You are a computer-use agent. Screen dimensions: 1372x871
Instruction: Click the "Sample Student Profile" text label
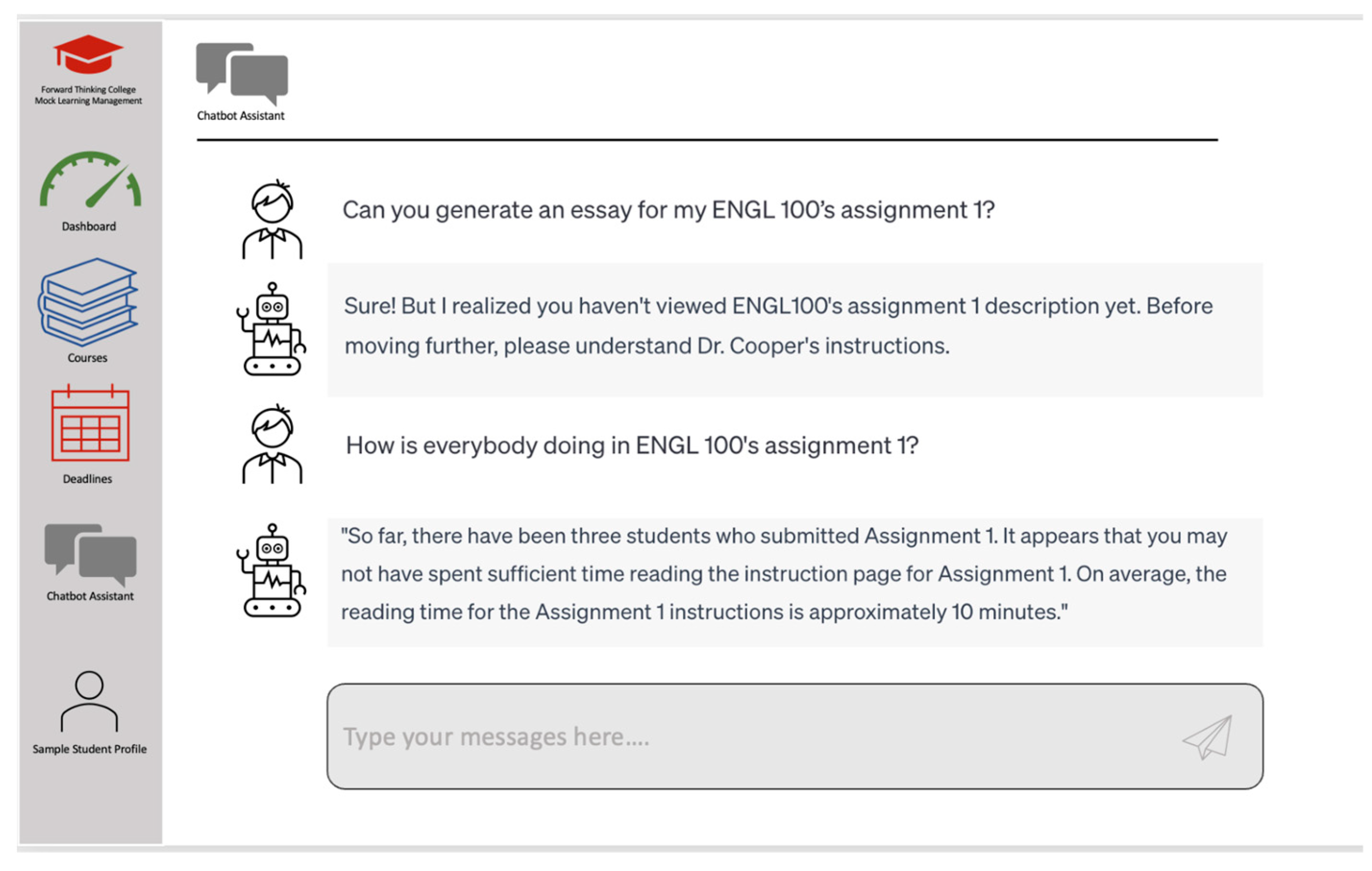[x=89, y=749]
